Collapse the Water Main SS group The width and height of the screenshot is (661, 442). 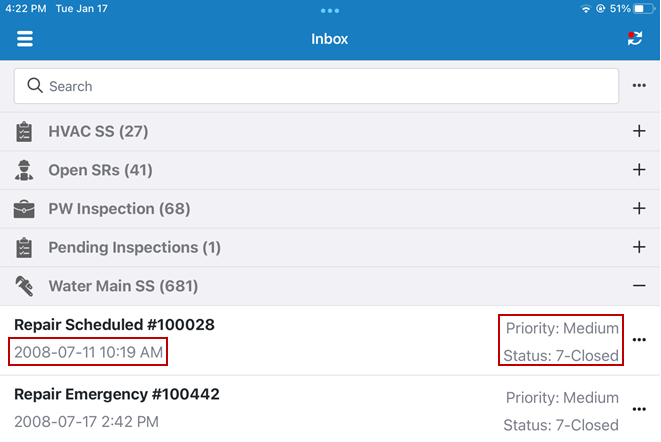(x=639, y=286)
